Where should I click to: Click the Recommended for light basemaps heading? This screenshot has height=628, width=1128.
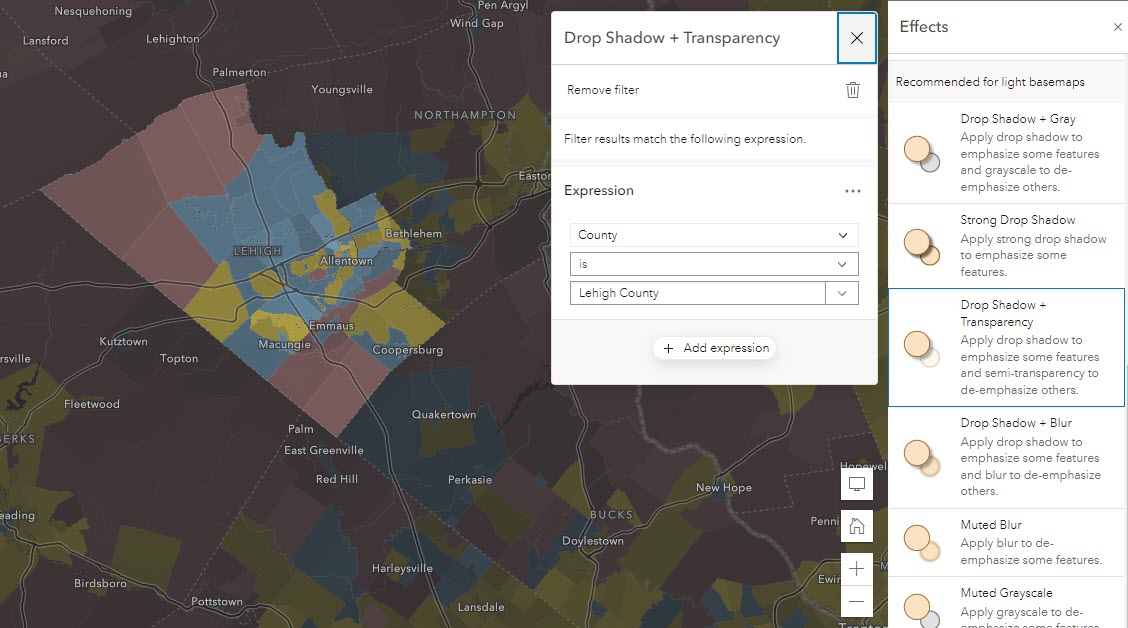click(x=990, y=82)
